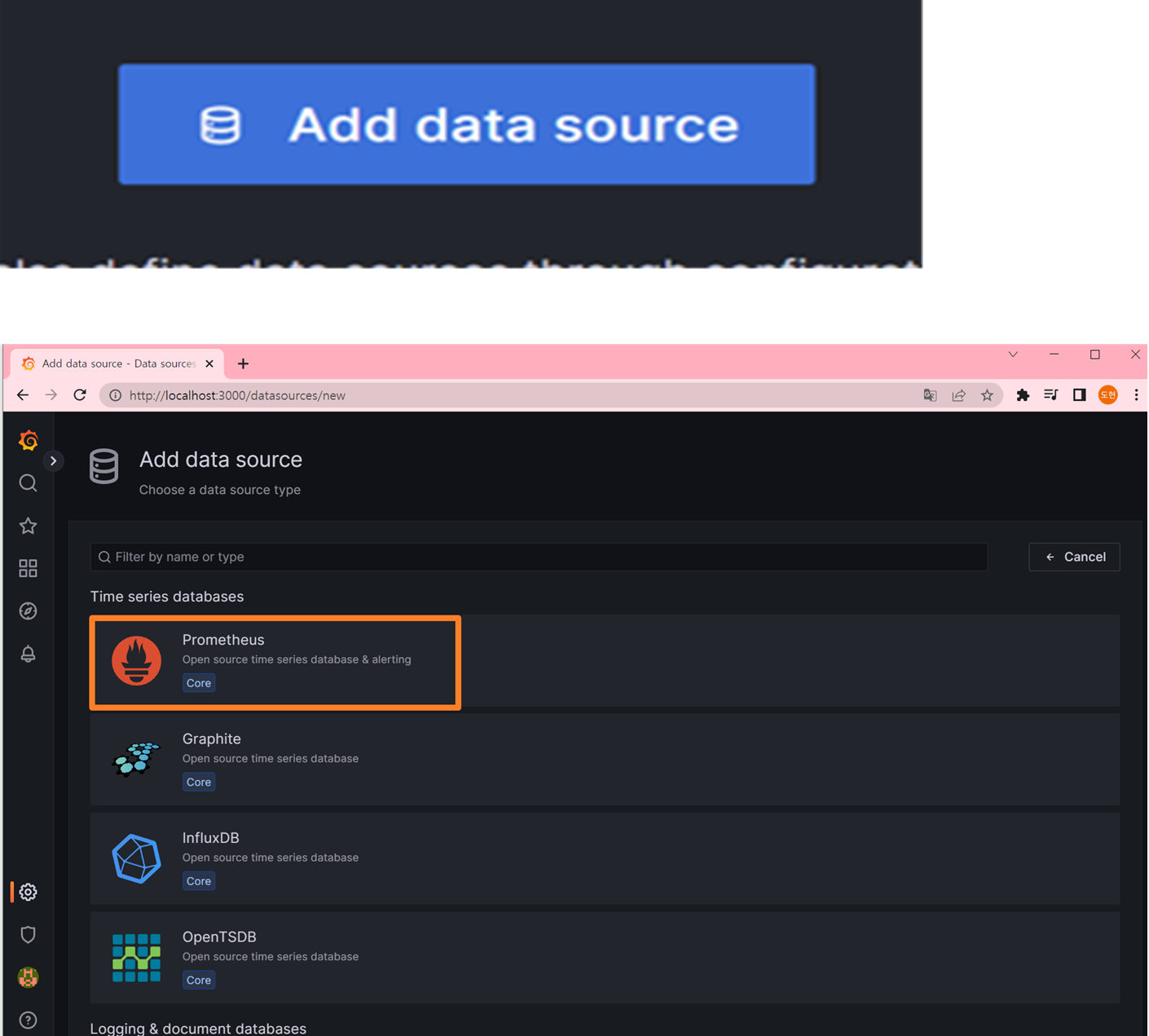Viewport: 1149px width, 1036px height.
Task: Open the configuration gear icon
Action: 29,892
